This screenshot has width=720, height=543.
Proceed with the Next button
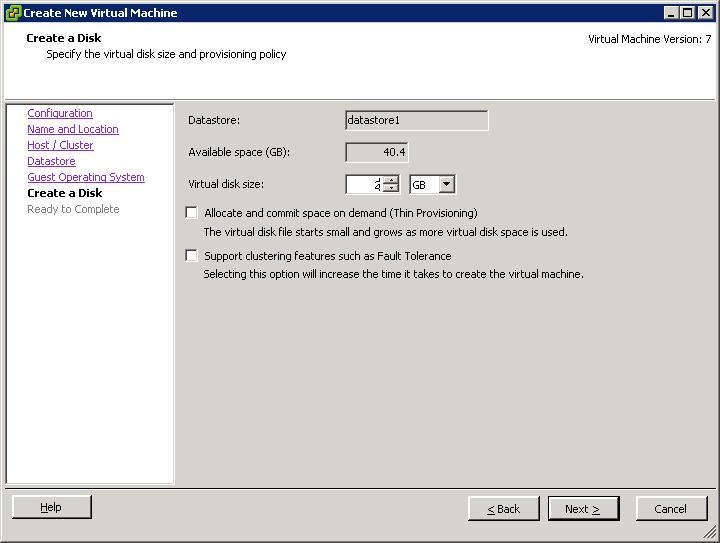click(583, 509)
